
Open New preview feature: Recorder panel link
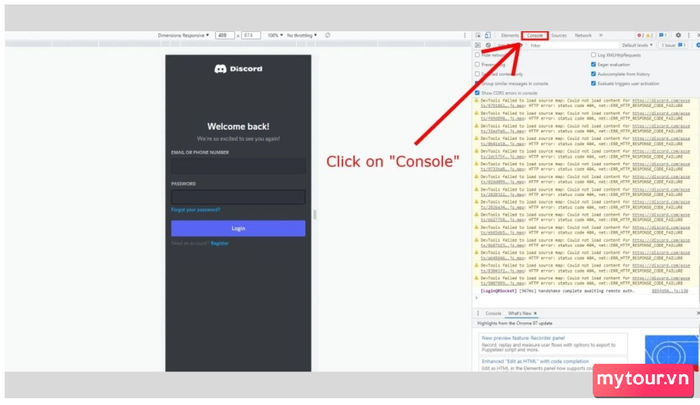pos(523,338)
